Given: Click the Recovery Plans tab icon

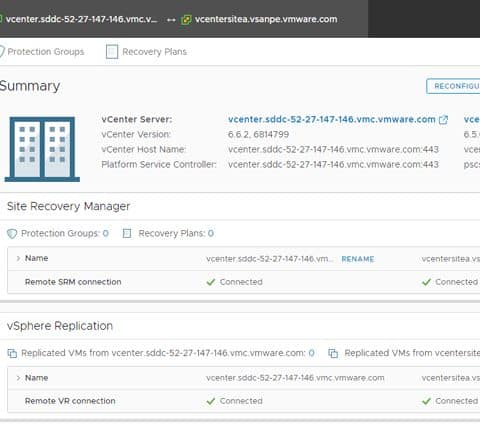Looking at the screenshot, I should click(x=112, y=52).
